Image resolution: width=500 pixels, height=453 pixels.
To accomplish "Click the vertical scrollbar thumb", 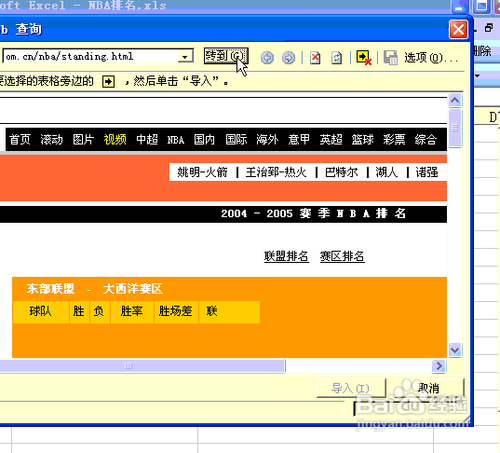I will point(455,128).
